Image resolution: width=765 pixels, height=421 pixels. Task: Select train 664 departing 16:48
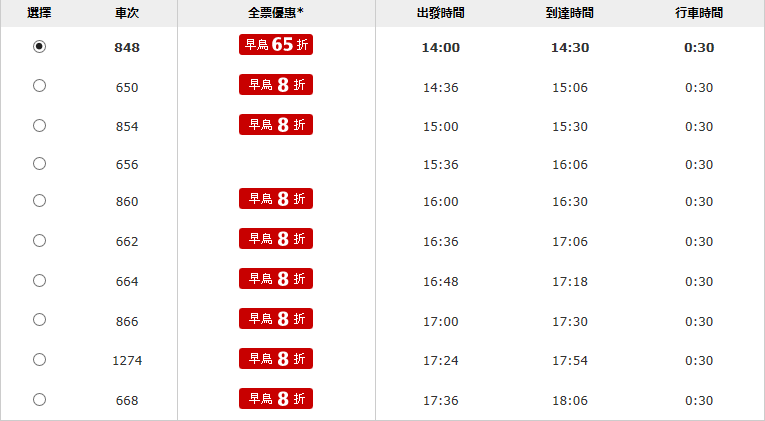(x=39, y=281)
